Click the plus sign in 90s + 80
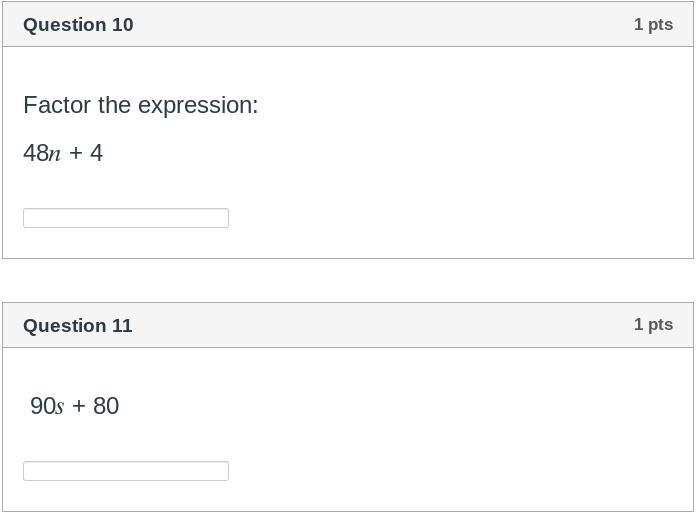698x527 pixels. [x=79, y=407]
